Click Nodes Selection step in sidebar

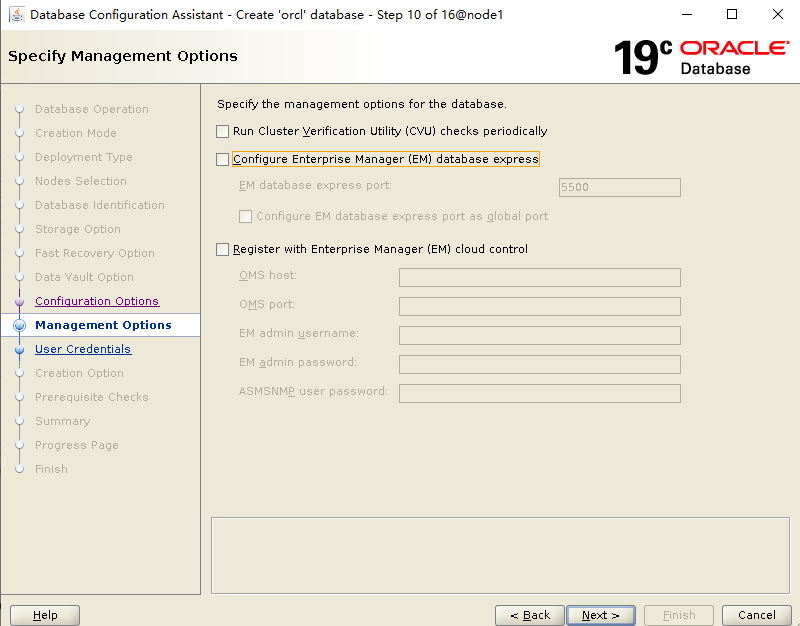[x=81, y=181]
